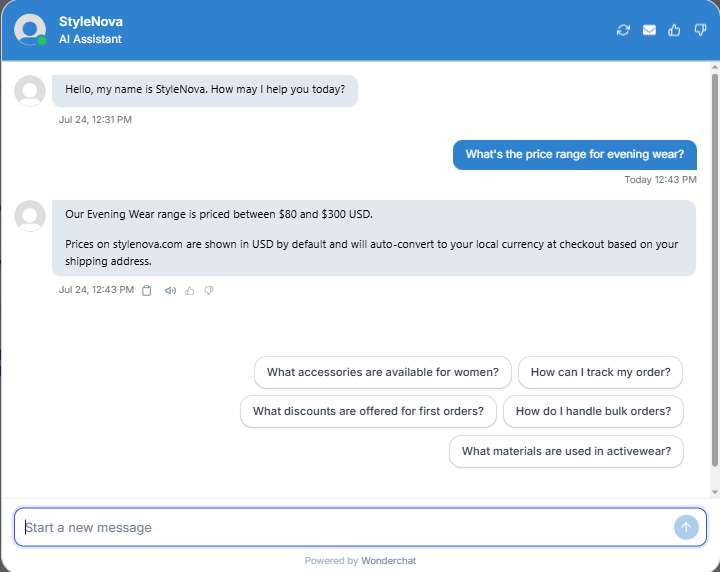The image size is (720, 572).
Task: Click the "Today 12:43 PM" timestamp
Action: [660, 180]
